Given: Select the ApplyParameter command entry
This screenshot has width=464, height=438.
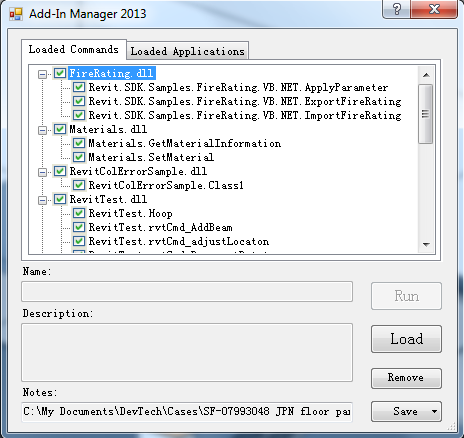Looking at the screenshot, I should (x=238, y=87).
